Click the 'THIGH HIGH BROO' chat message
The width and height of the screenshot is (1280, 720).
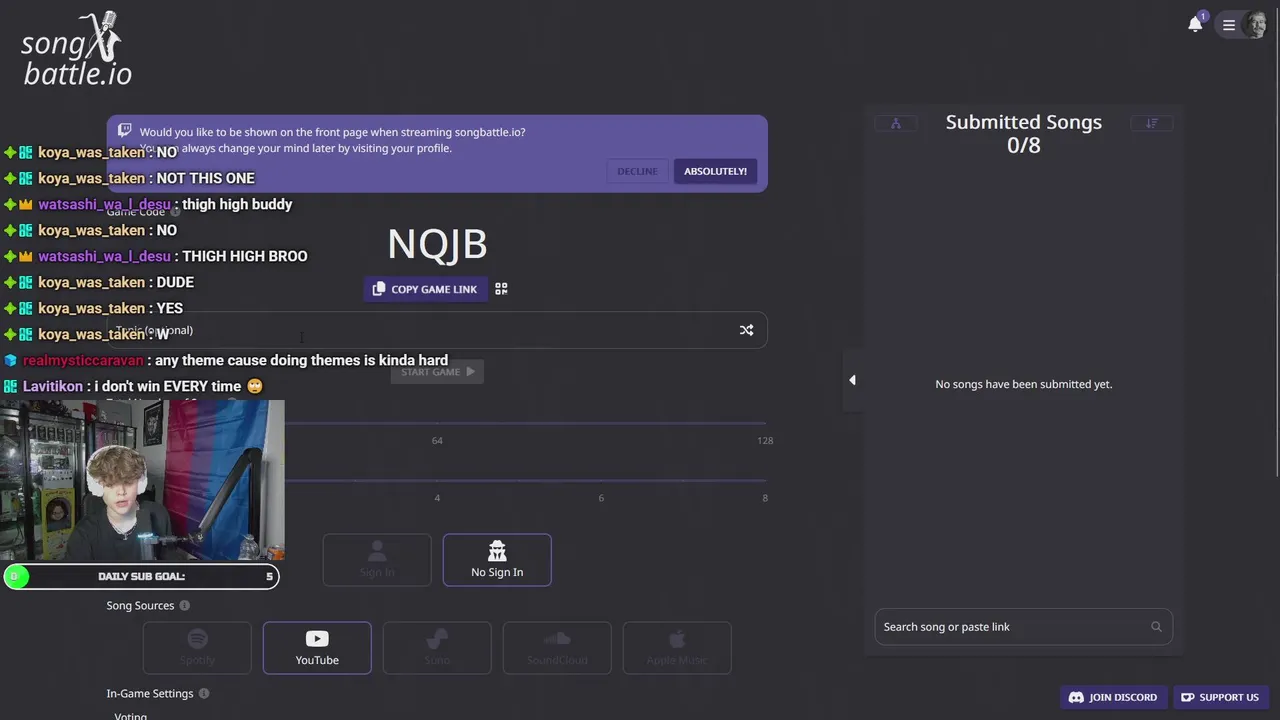pos(156,256)
